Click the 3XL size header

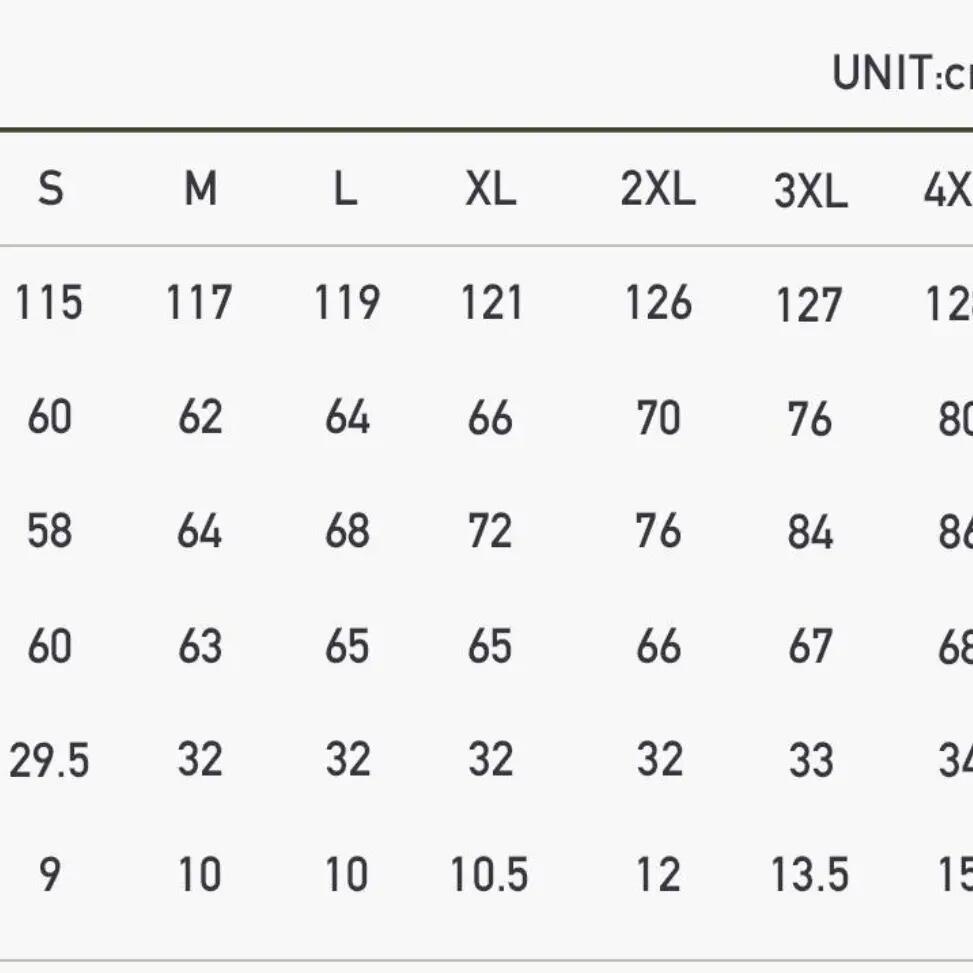point(810,190)
